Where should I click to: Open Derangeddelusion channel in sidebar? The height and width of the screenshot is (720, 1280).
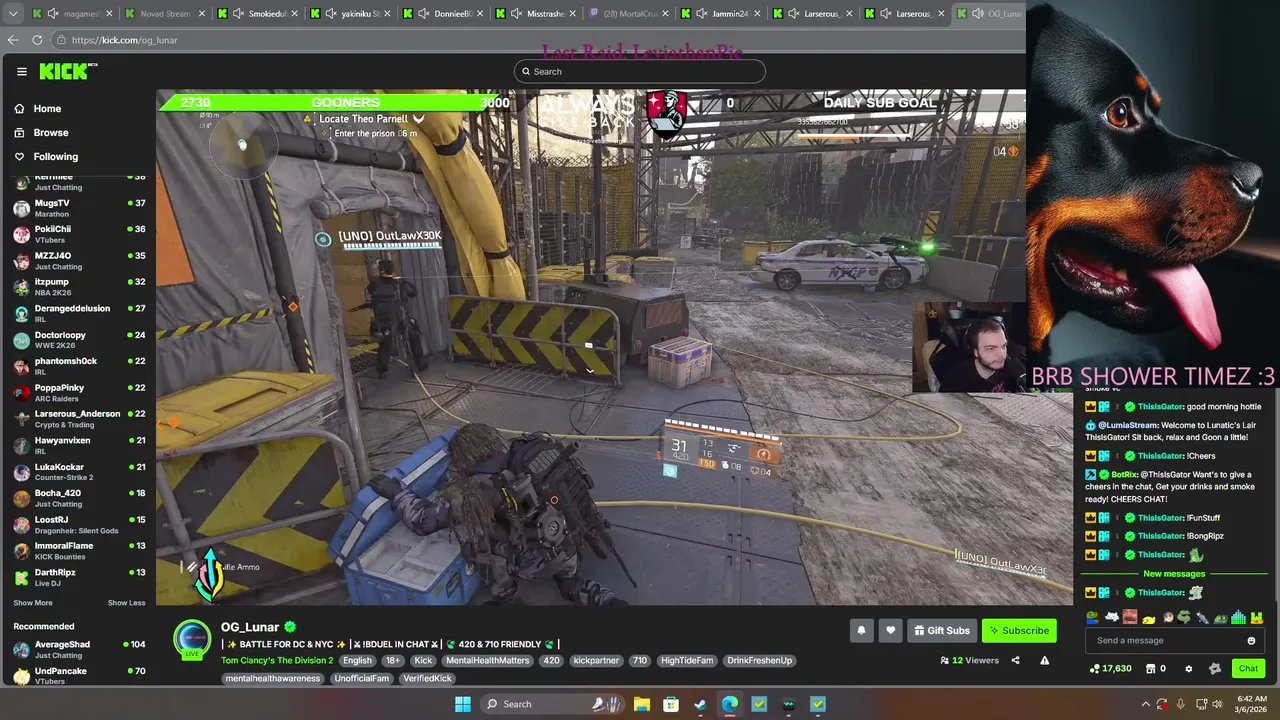point(78,313)
